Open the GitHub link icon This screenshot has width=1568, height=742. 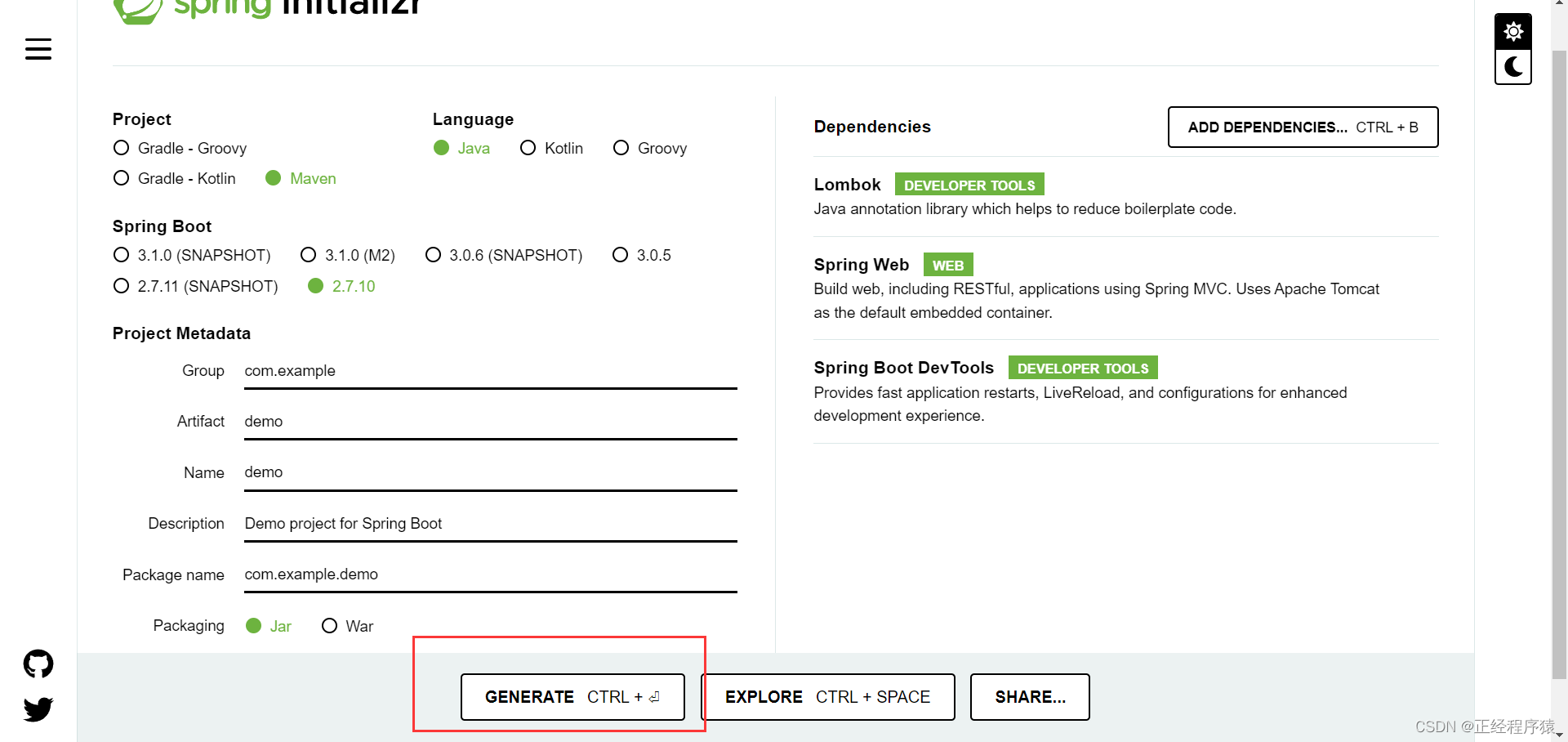38,664
